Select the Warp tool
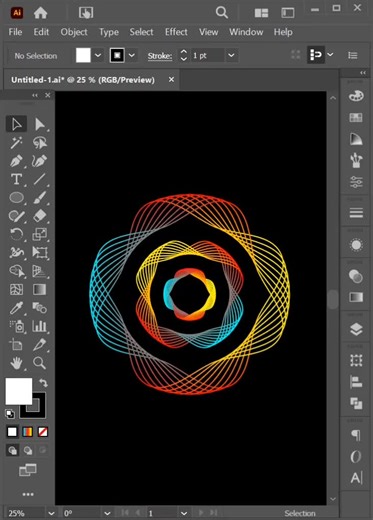 point(16,253)
